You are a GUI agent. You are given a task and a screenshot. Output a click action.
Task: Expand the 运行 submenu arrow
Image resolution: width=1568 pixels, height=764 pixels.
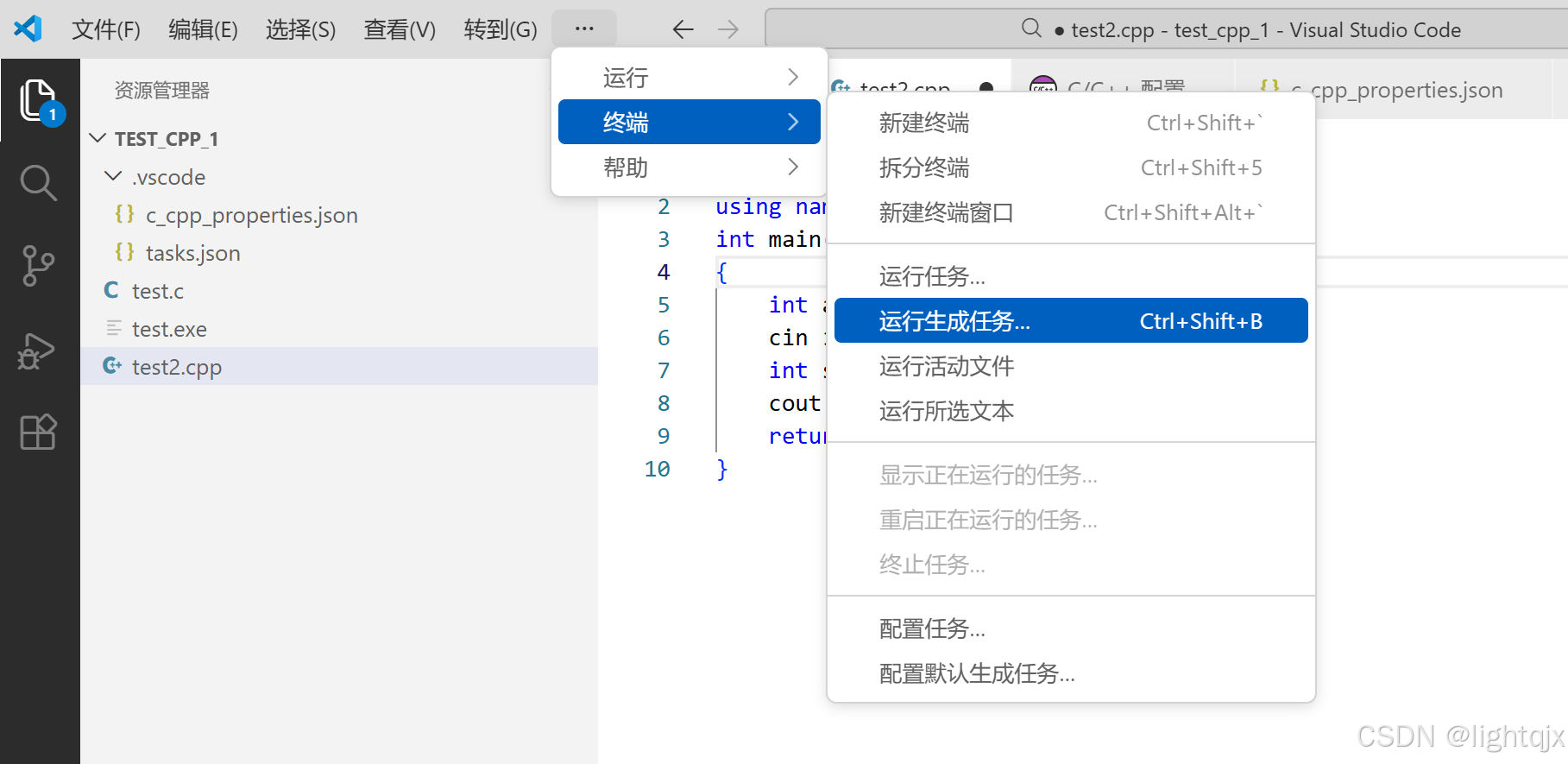pos(793,77)
